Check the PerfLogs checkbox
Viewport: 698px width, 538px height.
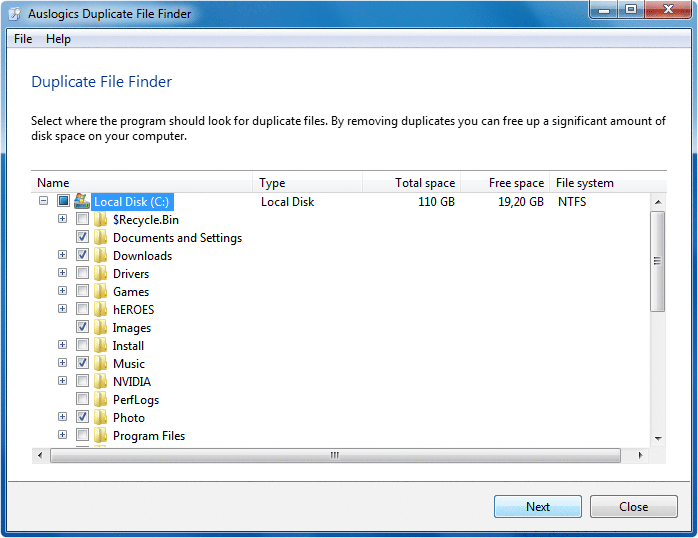coord(82,398)
